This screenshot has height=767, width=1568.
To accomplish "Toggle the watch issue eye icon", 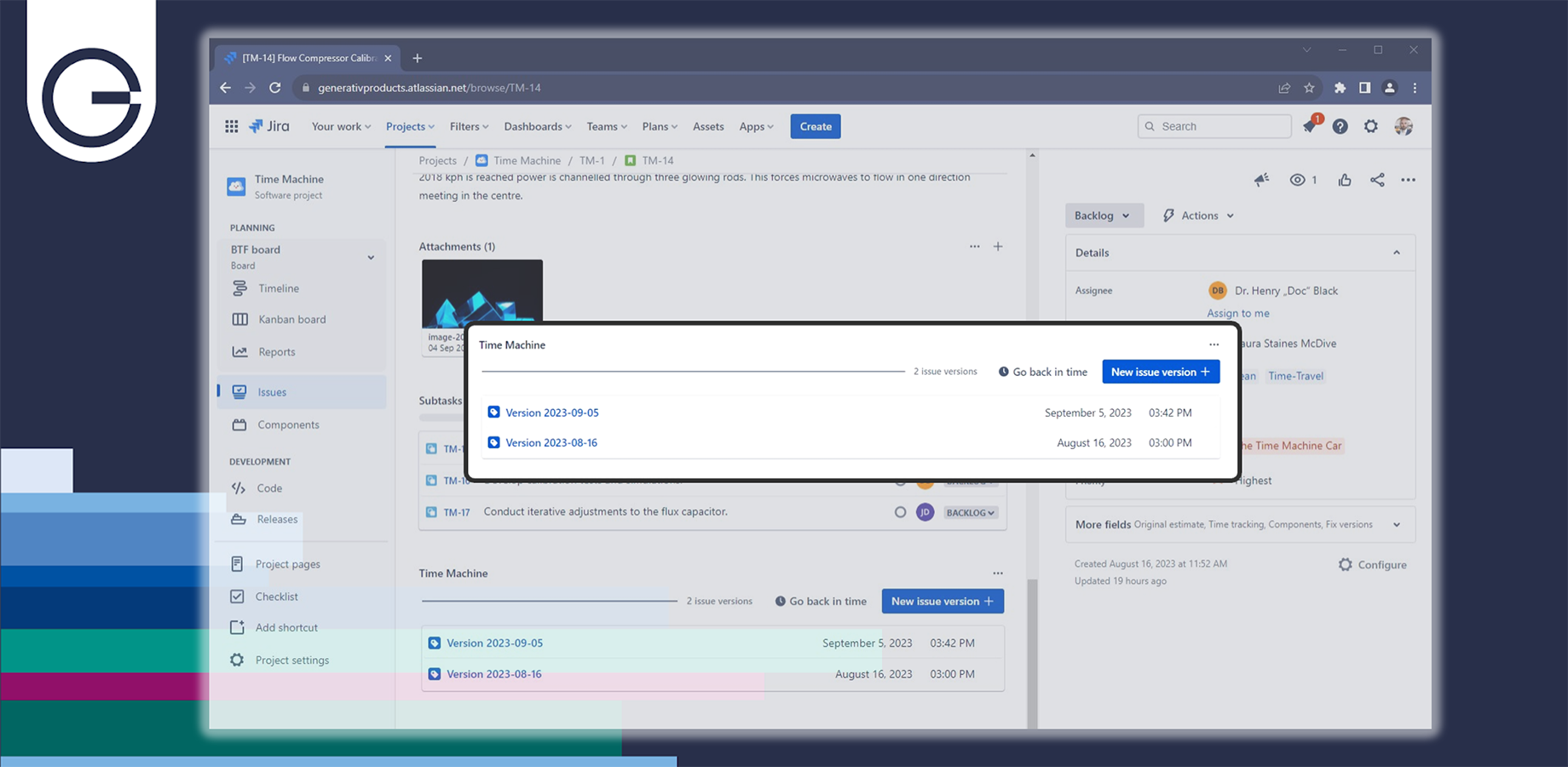I will tap(1298, 180).
